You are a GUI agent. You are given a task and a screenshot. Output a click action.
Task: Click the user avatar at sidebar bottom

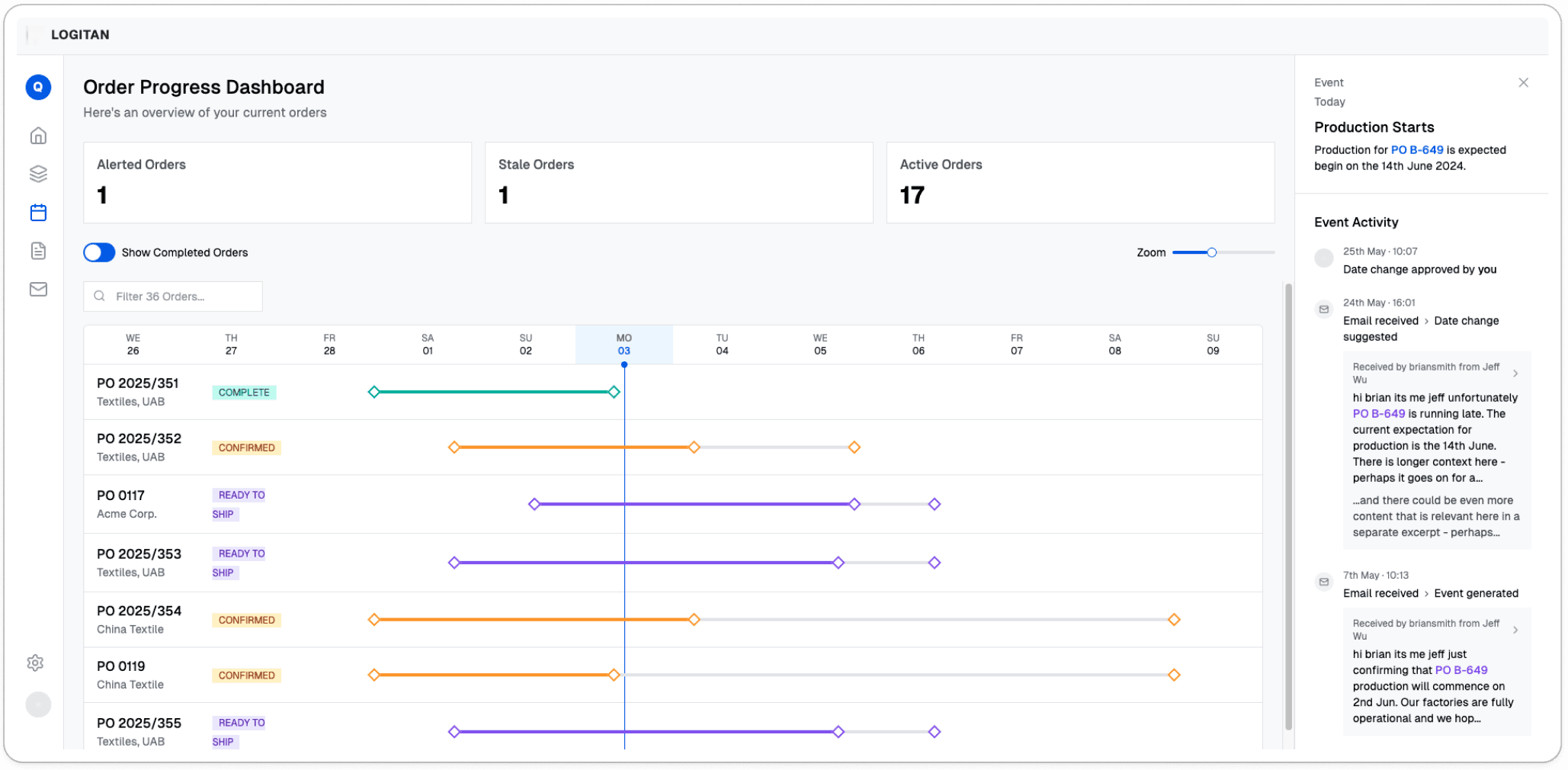coord(38,704)
